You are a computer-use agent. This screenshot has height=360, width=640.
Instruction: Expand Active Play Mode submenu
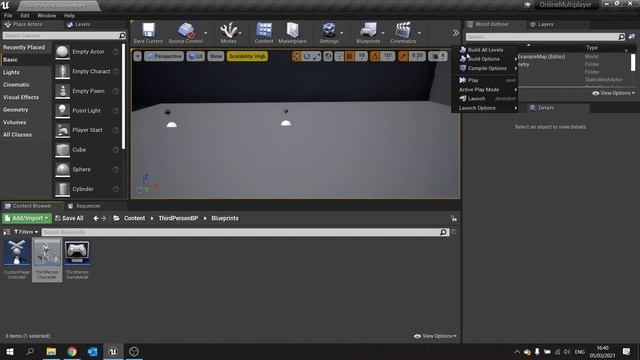[x=485, y=90]
